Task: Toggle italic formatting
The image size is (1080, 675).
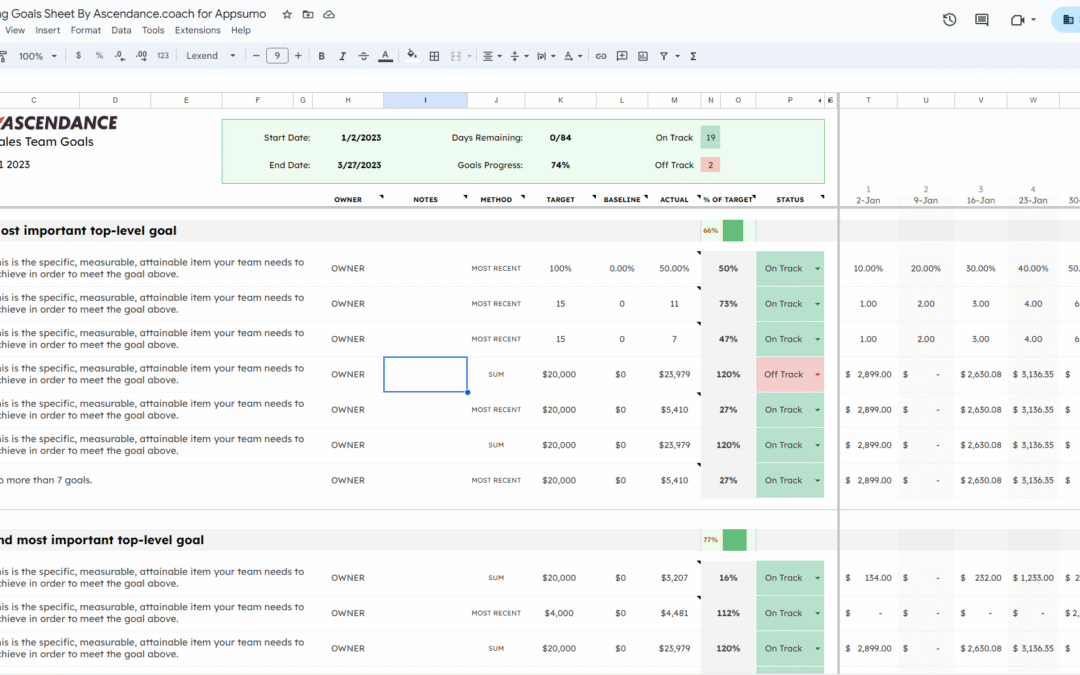Action: pos(342,56)
